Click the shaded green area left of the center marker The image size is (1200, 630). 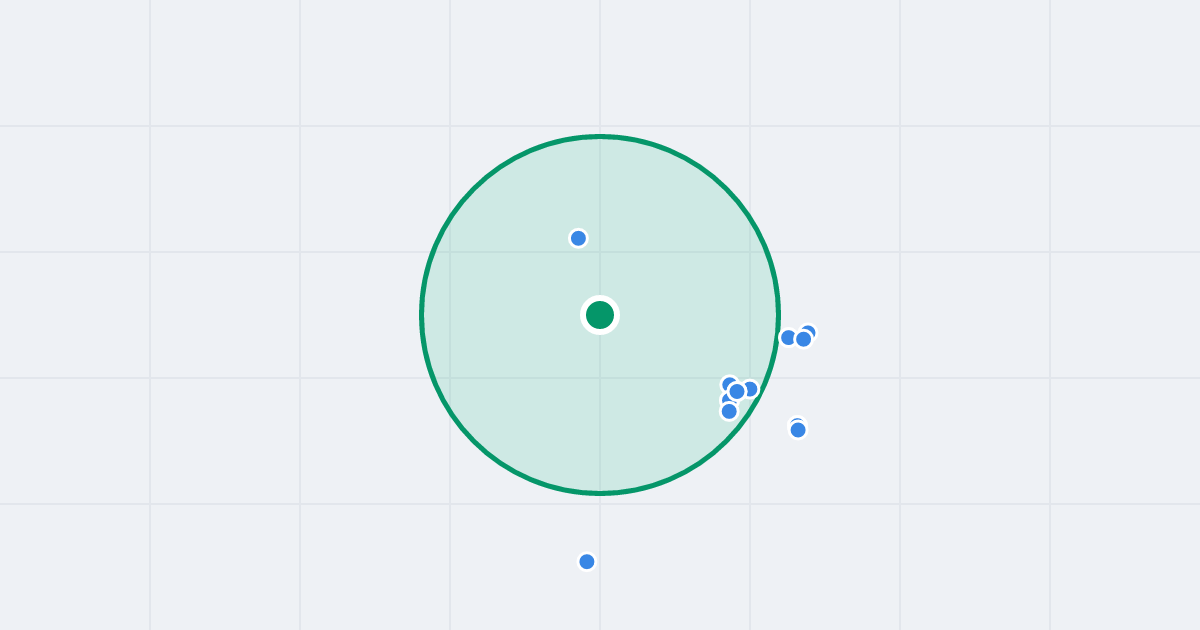(x=500, y=315)
